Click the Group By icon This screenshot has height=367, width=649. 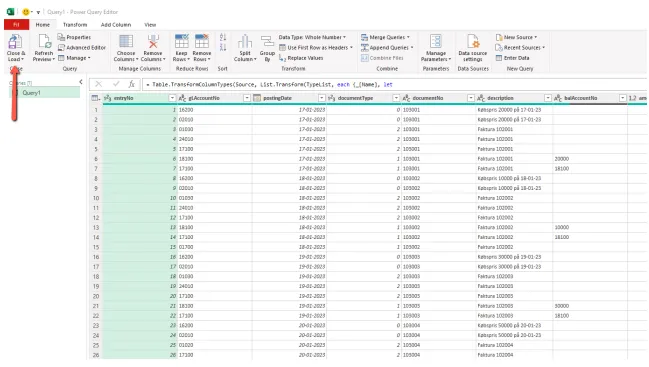click(x=267, y=41)
